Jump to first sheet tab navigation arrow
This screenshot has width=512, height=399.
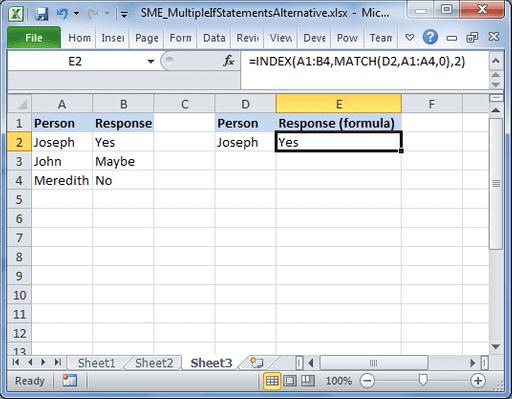coord(16,362)
